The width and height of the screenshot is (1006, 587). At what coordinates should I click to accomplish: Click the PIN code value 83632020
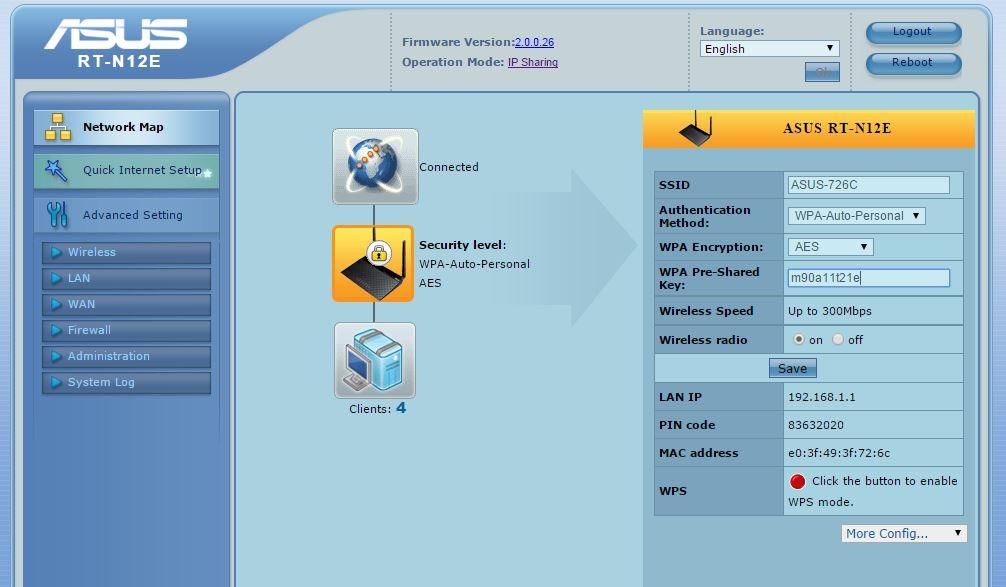coord(815,425)
